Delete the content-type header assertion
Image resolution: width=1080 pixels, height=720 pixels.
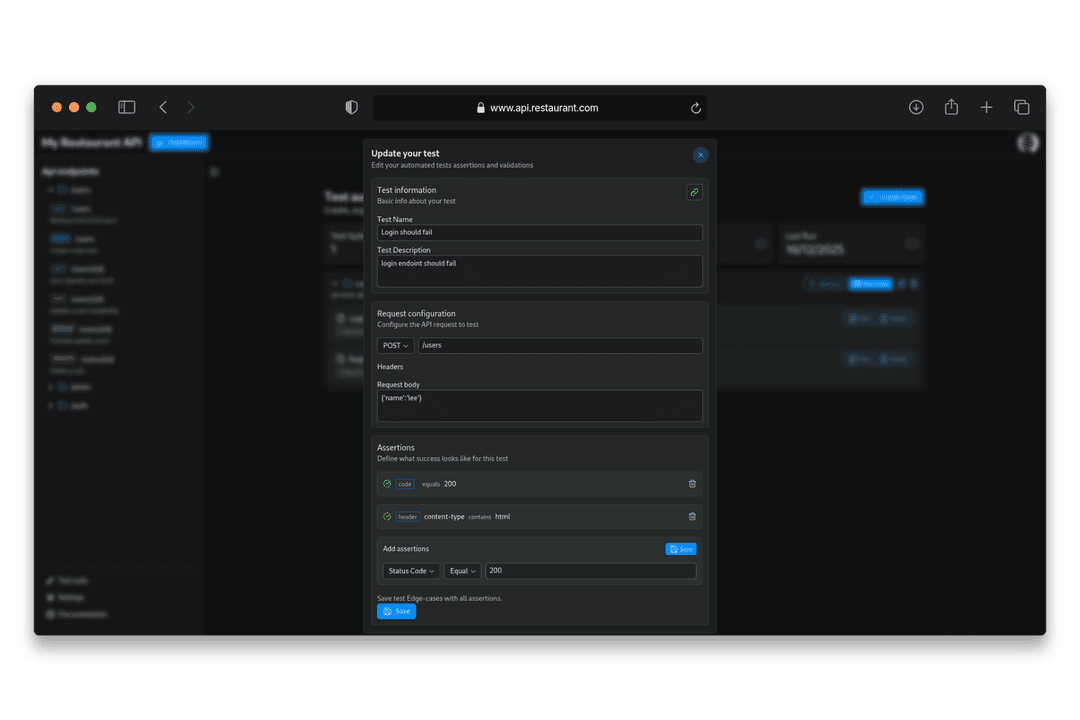[692, 516]
